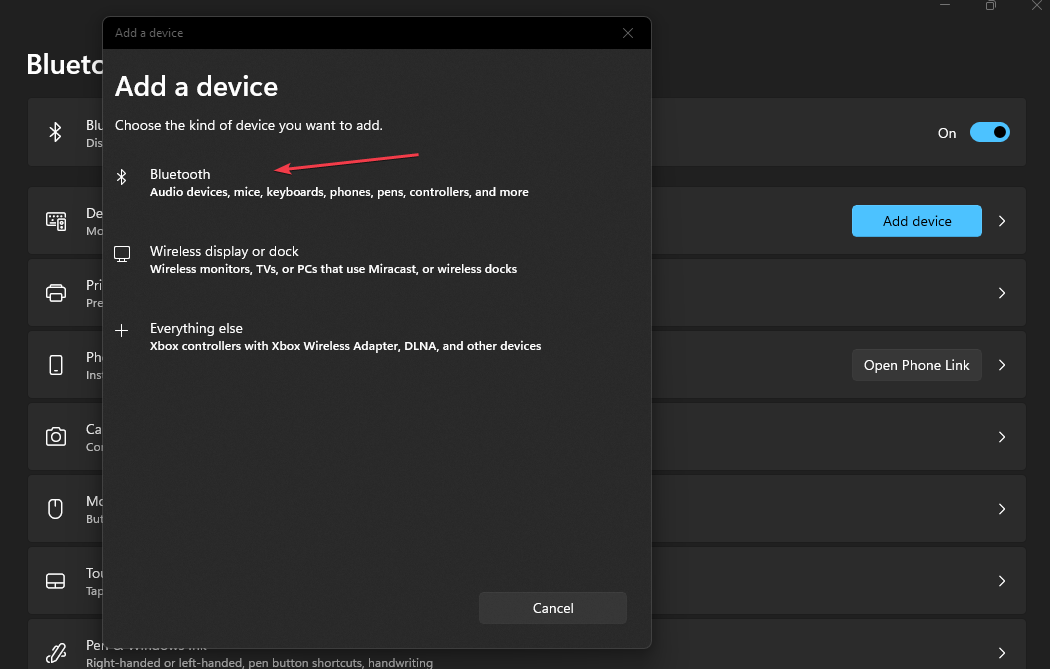Open the Printers row chevron
The width and height of the screenshot is (1050, 669).
[x=1002, y=293]
